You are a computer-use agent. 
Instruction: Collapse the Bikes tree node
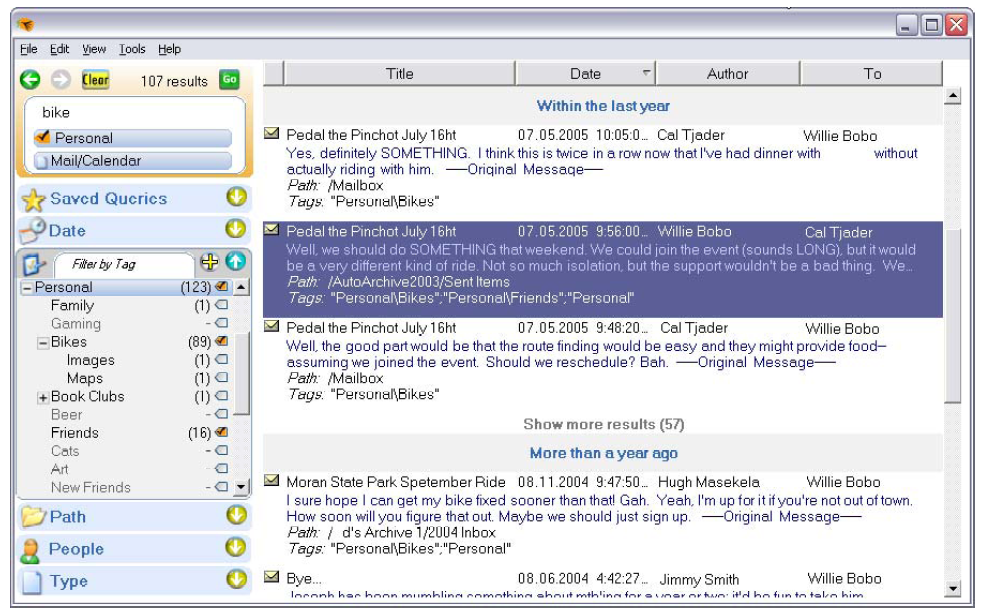point(43,343)
